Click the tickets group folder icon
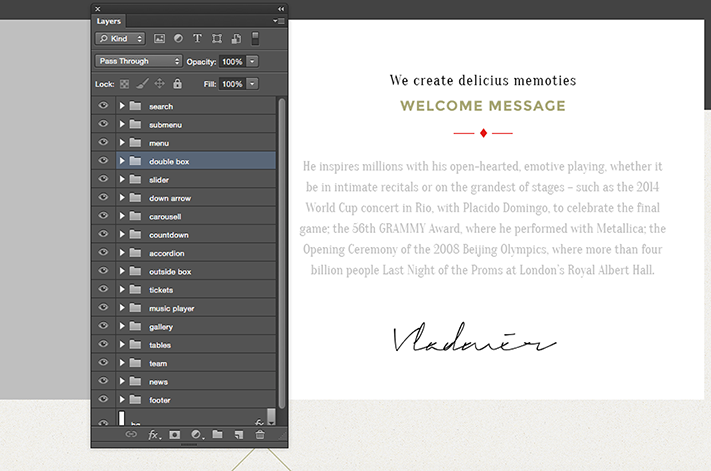The image size is (711, 471). click(135, 289)
